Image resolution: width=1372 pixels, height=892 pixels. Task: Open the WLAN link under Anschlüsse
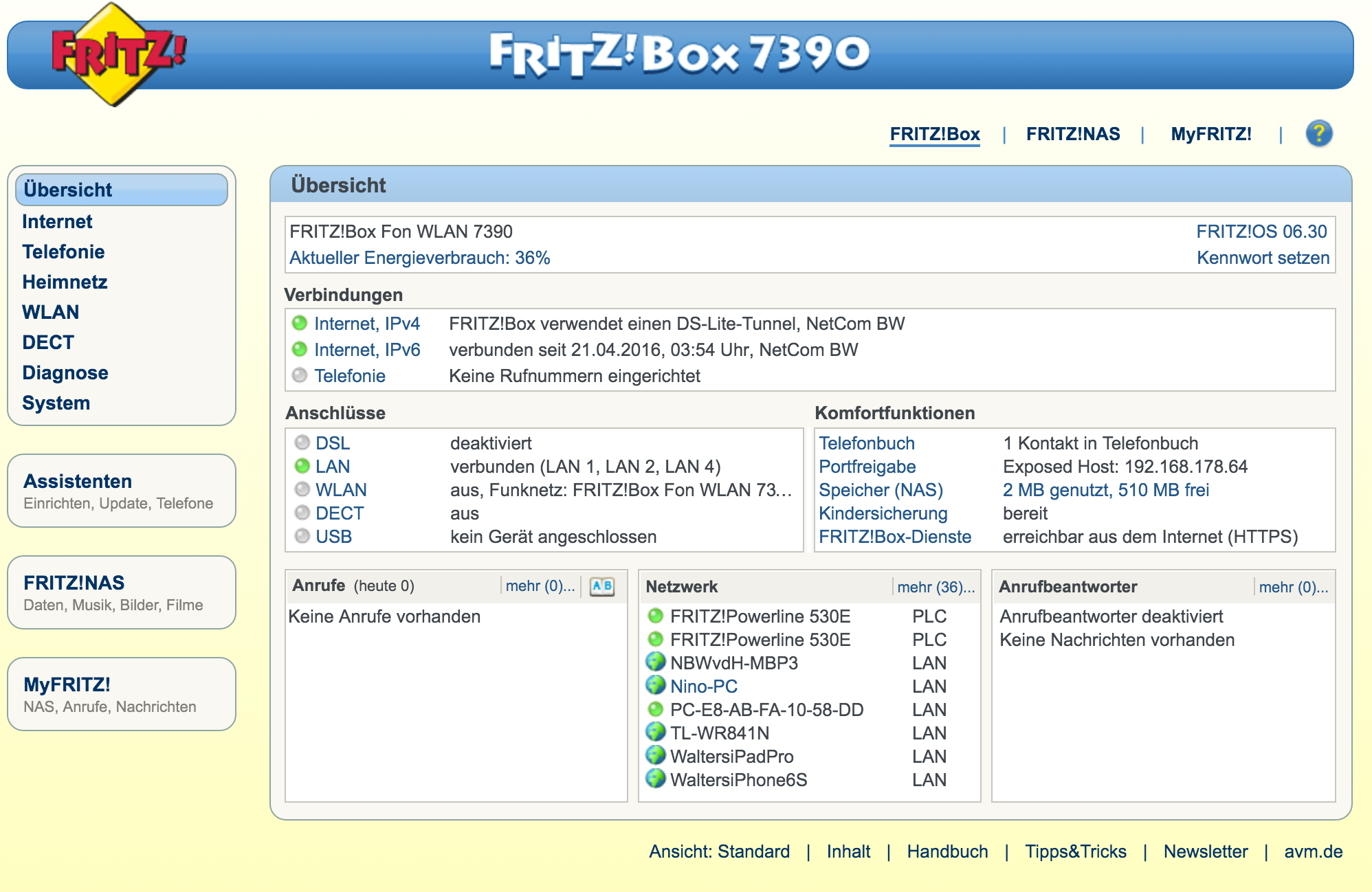click(341, 490)
